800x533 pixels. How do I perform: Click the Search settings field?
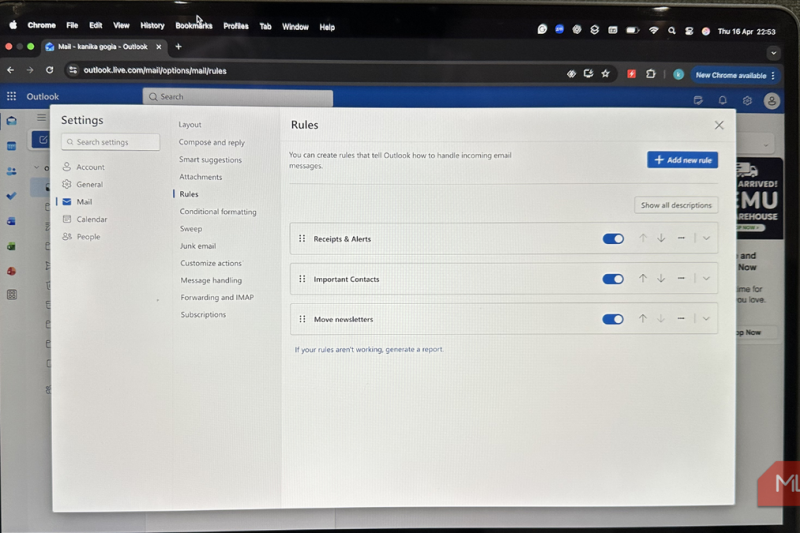click(110, 142)
